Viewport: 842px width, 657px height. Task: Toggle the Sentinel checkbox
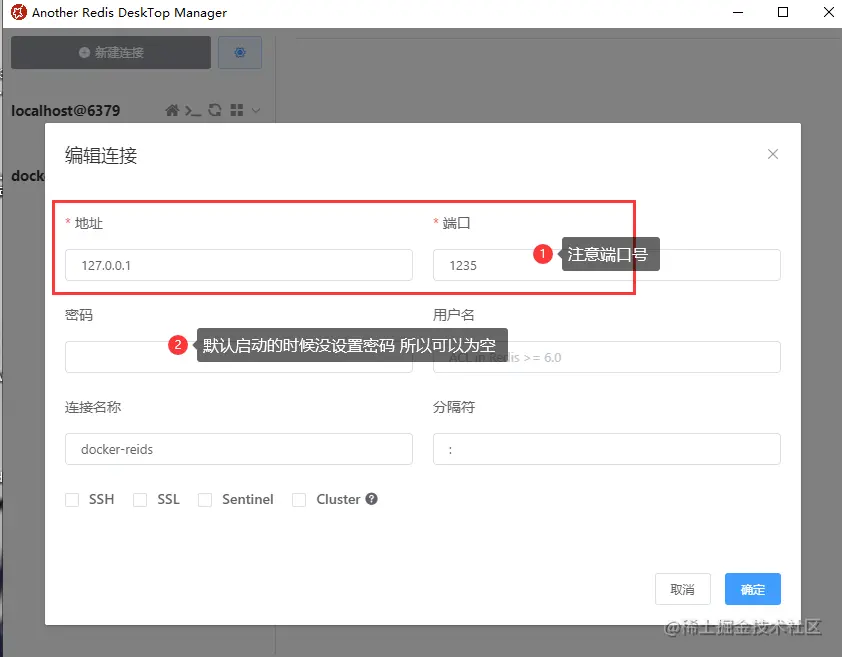click(205, 500)
